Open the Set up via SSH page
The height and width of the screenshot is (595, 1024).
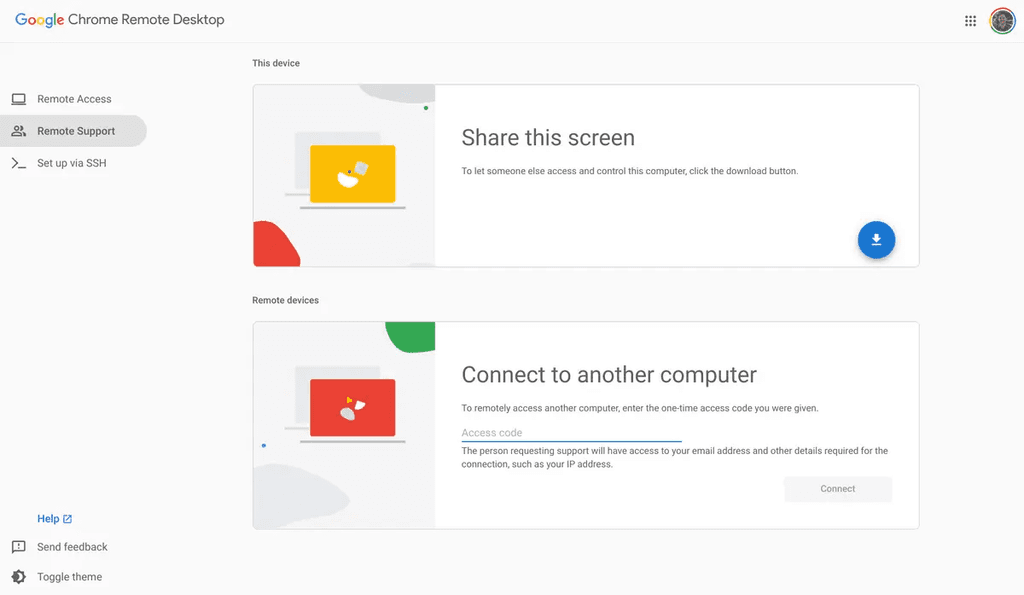[70, 162]
